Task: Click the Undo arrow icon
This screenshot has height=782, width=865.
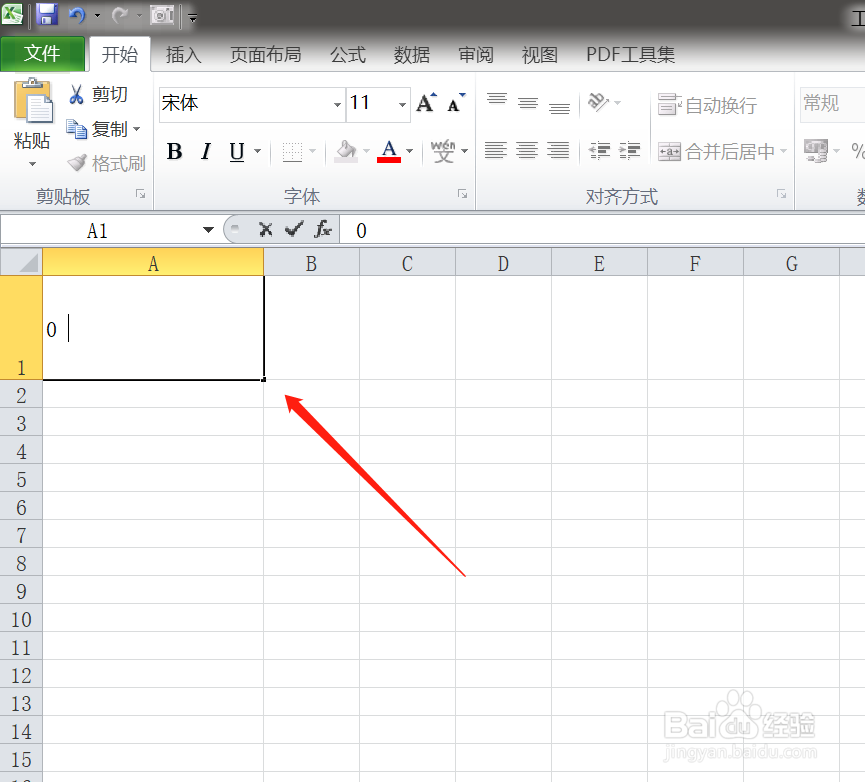Action: 77,15
